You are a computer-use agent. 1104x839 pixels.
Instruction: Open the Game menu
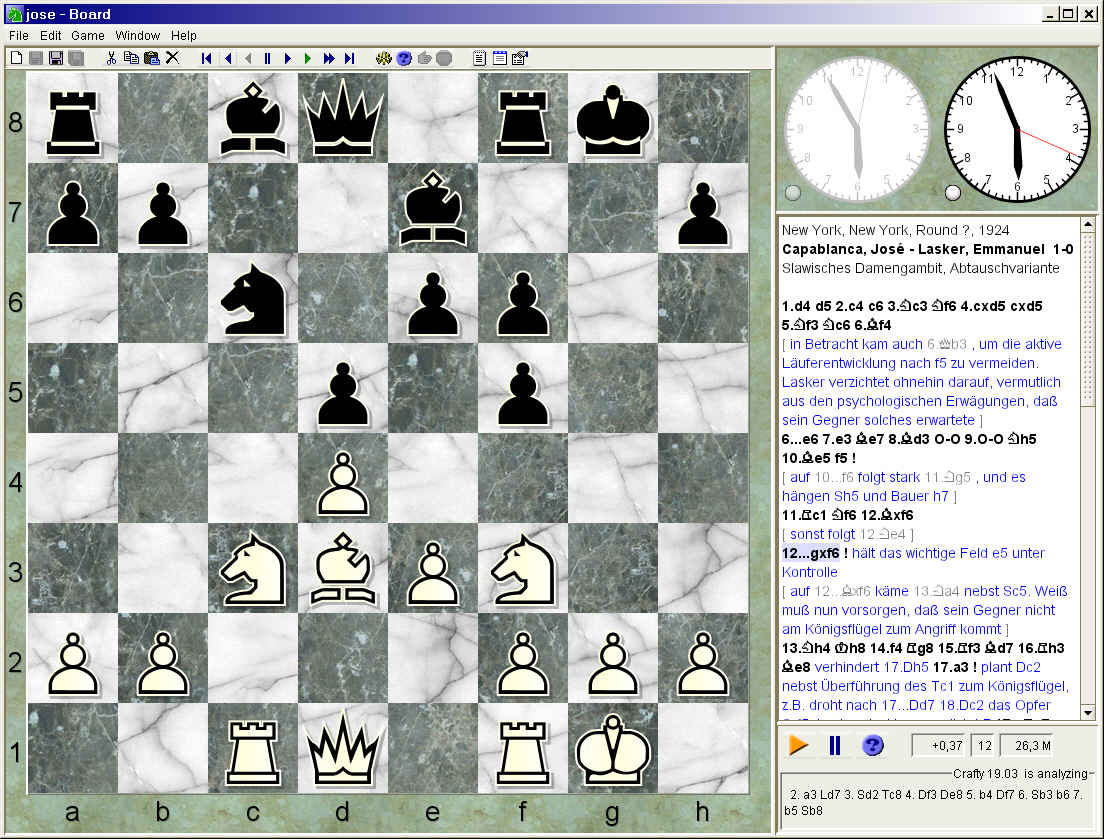point(88,35)
